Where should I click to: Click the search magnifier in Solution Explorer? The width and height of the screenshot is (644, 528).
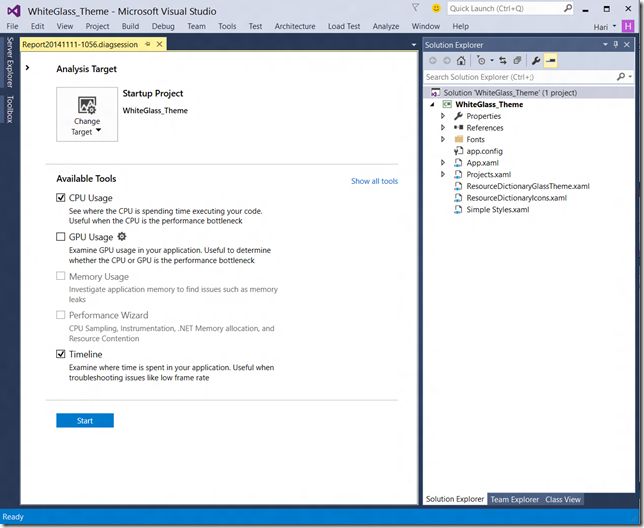click(x=621, y=77)
